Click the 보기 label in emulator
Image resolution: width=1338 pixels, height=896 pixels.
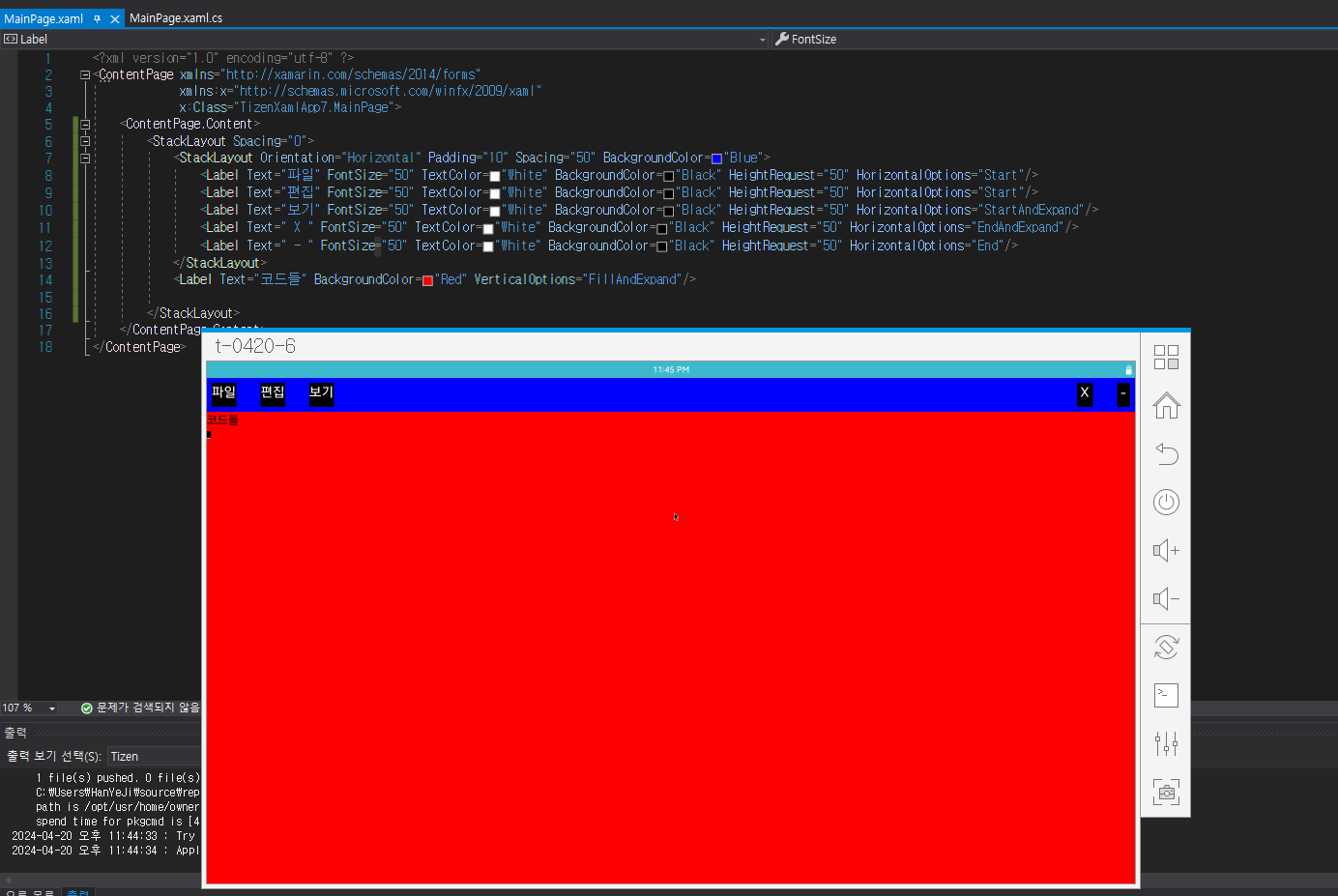[x=321, y=392]
